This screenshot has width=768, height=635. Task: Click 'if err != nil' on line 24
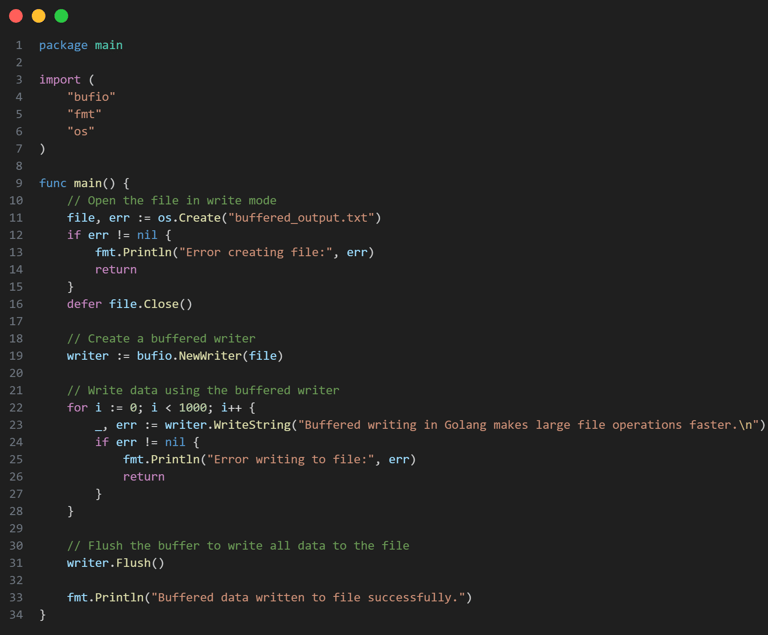click(140, 442)
